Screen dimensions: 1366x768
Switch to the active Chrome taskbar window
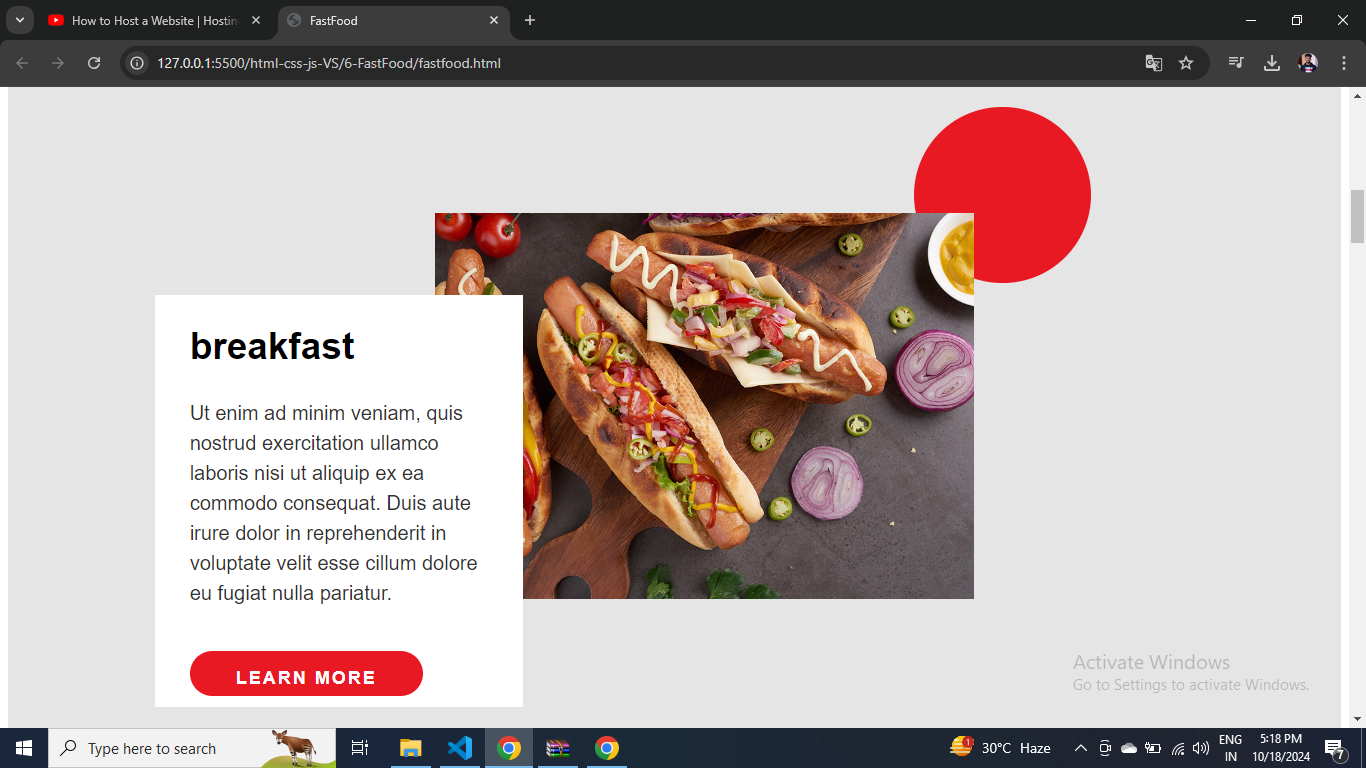[x=509, y=748]
